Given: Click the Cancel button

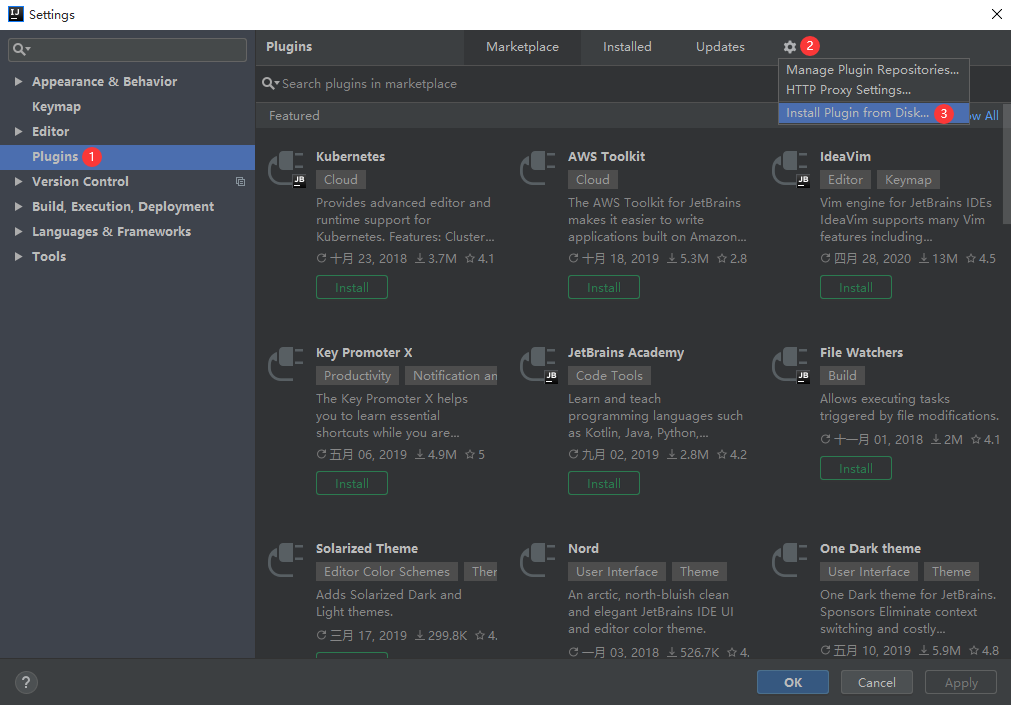Looking at the screenshot, I should tap(877, 682).
